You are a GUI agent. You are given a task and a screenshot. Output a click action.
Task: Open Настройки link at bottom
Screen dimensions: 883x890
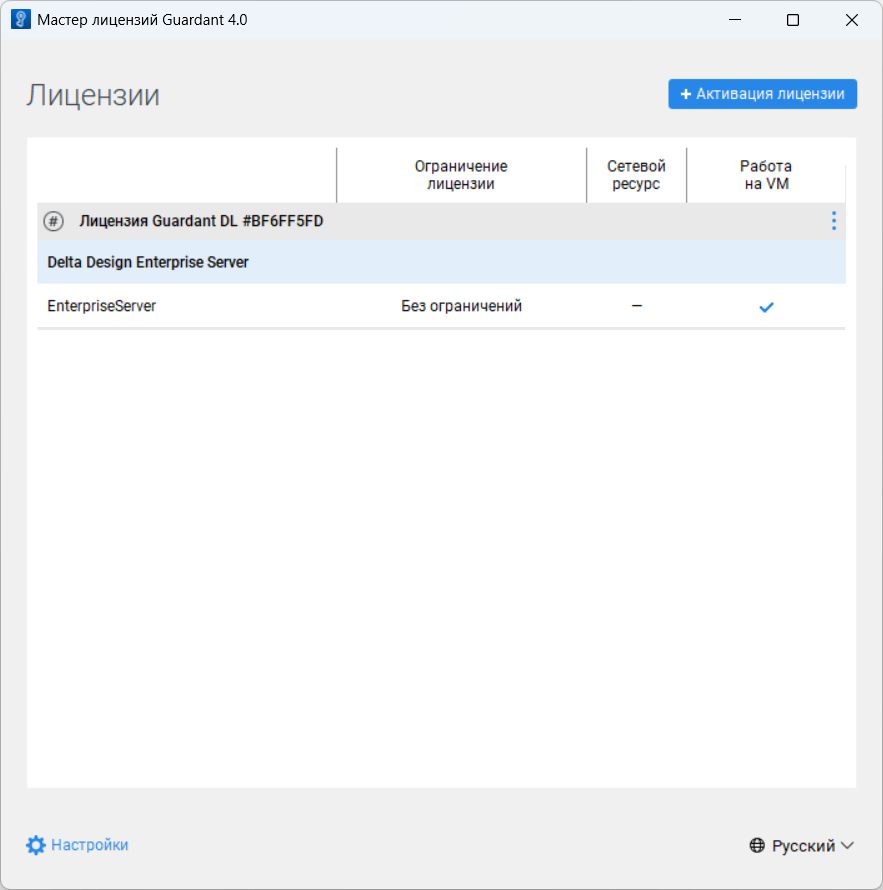tap(90, 845)
